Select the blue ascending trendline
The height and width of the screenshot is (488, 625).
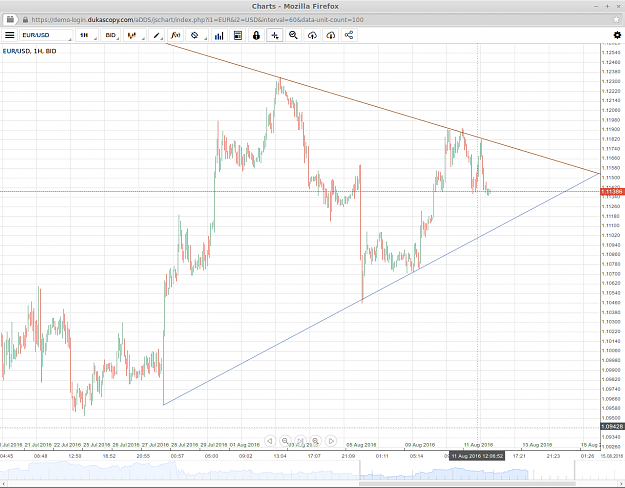click(381, 289)
